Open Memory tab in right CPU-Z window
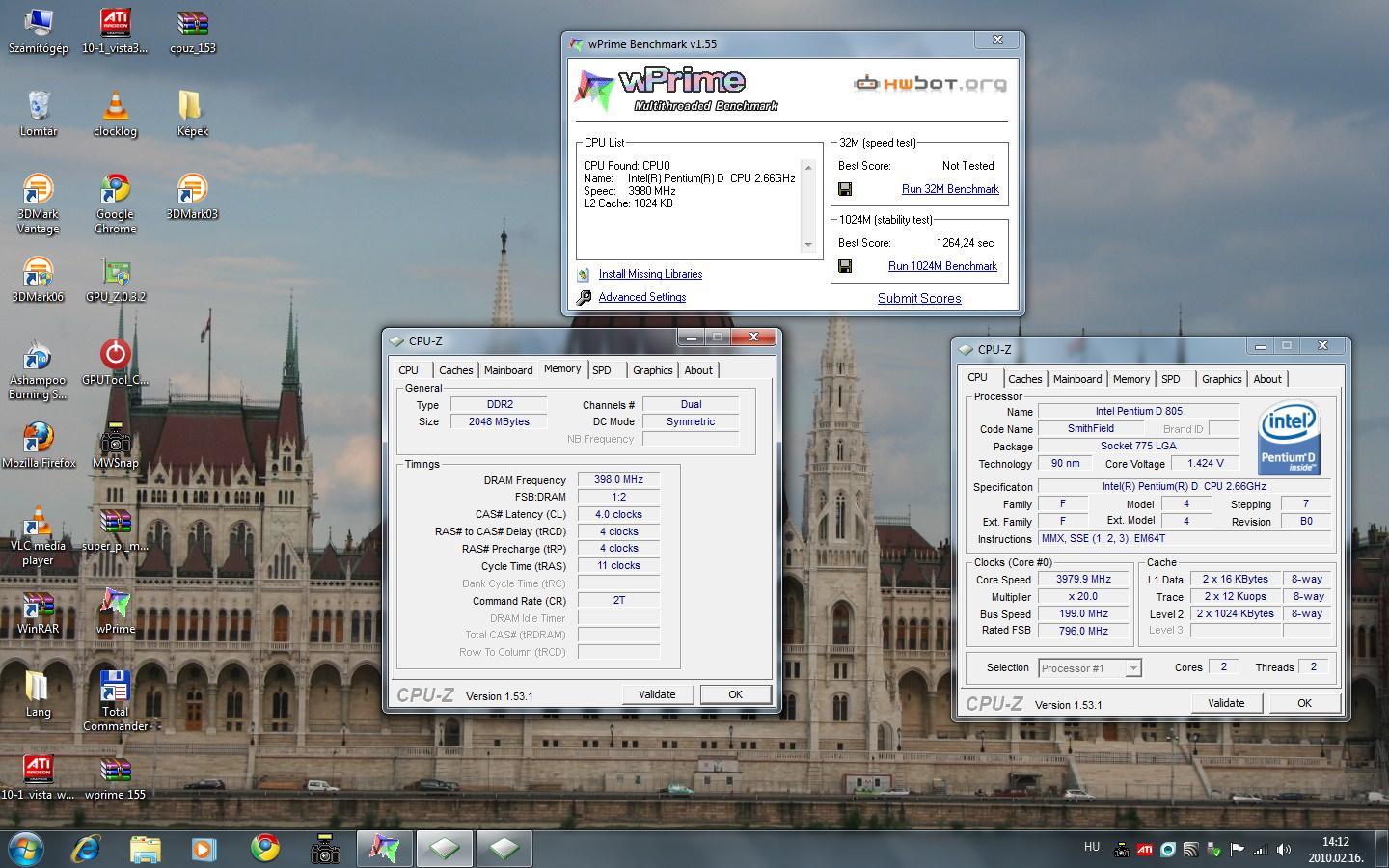This screenshot has width=1389, height=868. click(1131, 379)
